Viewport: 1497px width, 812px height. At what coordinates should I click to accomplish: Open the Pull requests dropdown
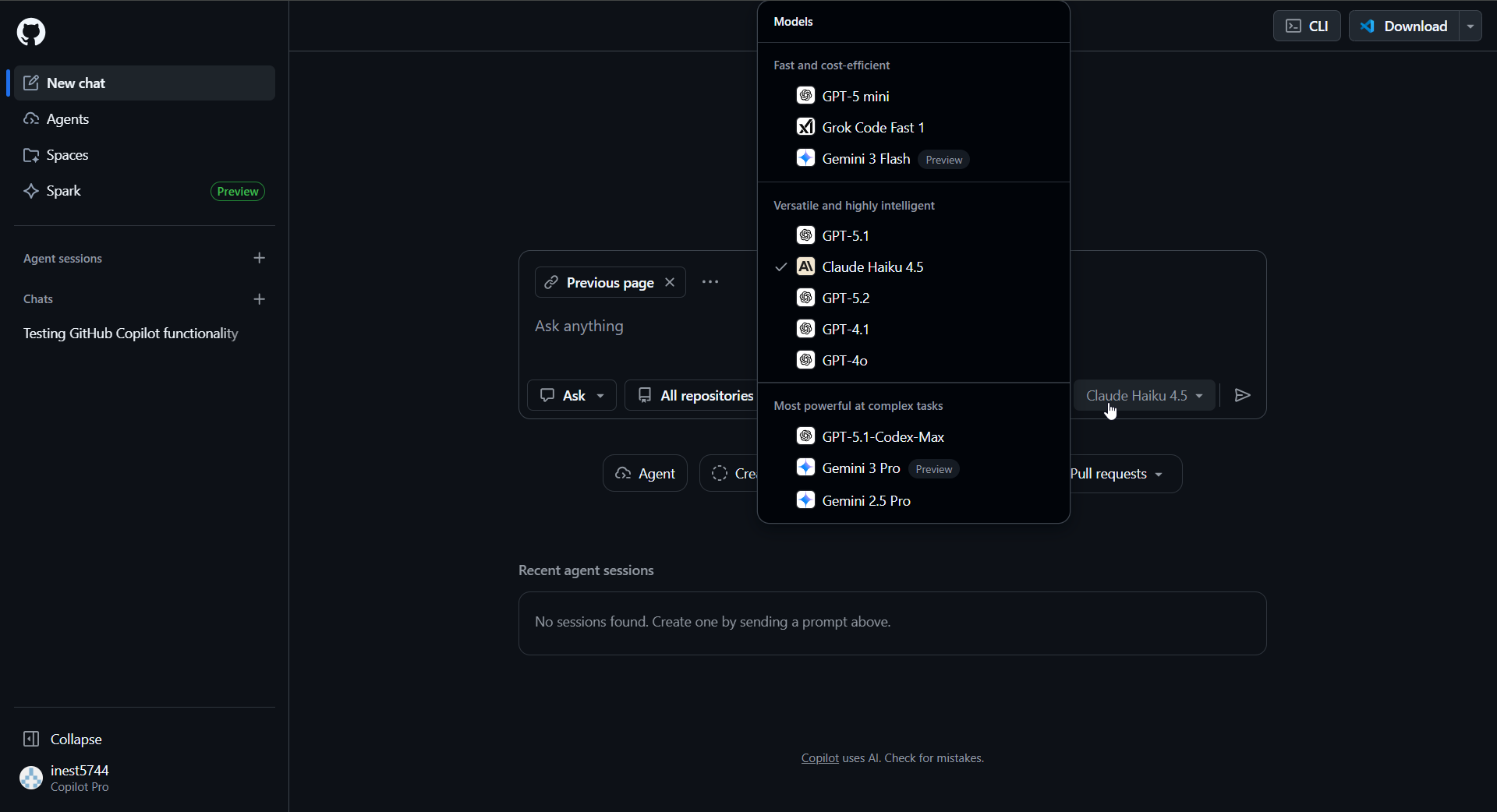click(1117, 474)
